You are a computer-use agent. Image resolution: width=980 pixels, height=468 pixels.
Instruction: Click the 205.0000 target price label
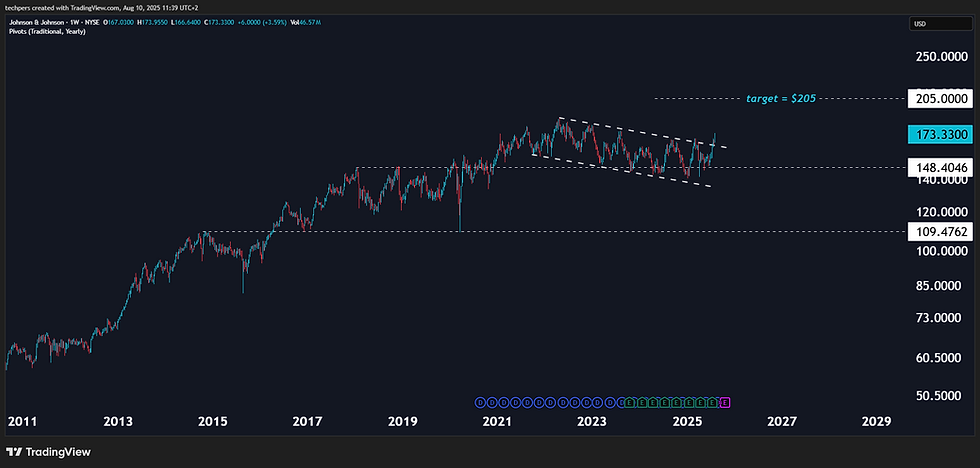[x=941, y=99]
